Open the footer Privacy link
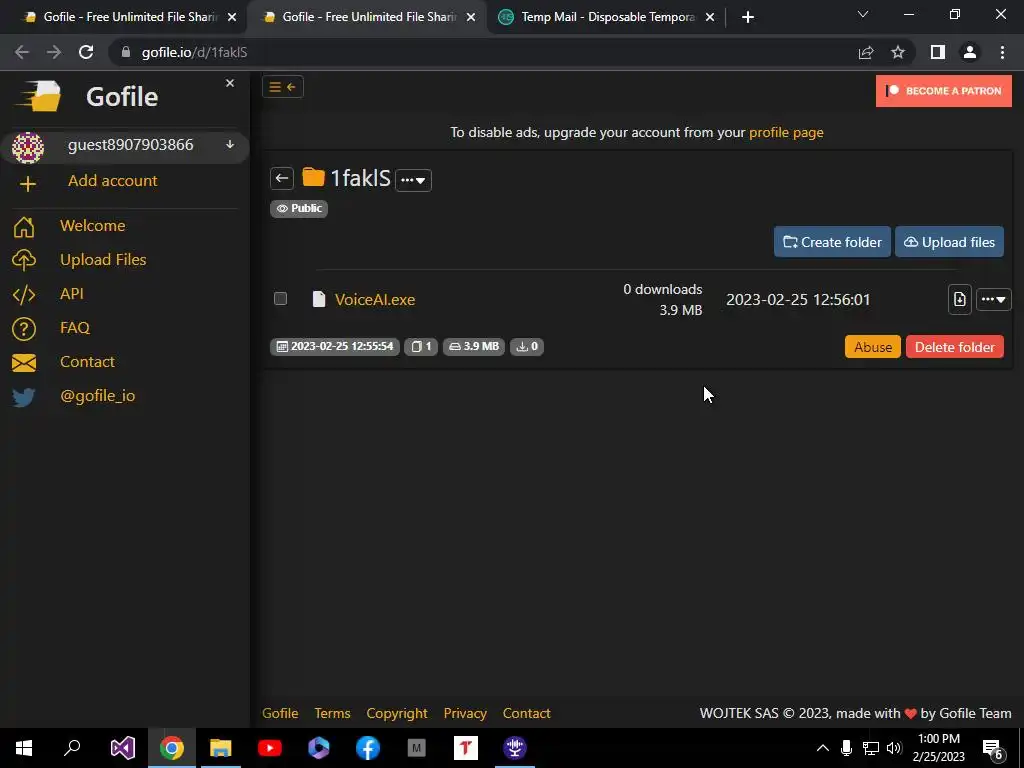The height and width of the screenshot is (768, 1024). coord(465,713)
